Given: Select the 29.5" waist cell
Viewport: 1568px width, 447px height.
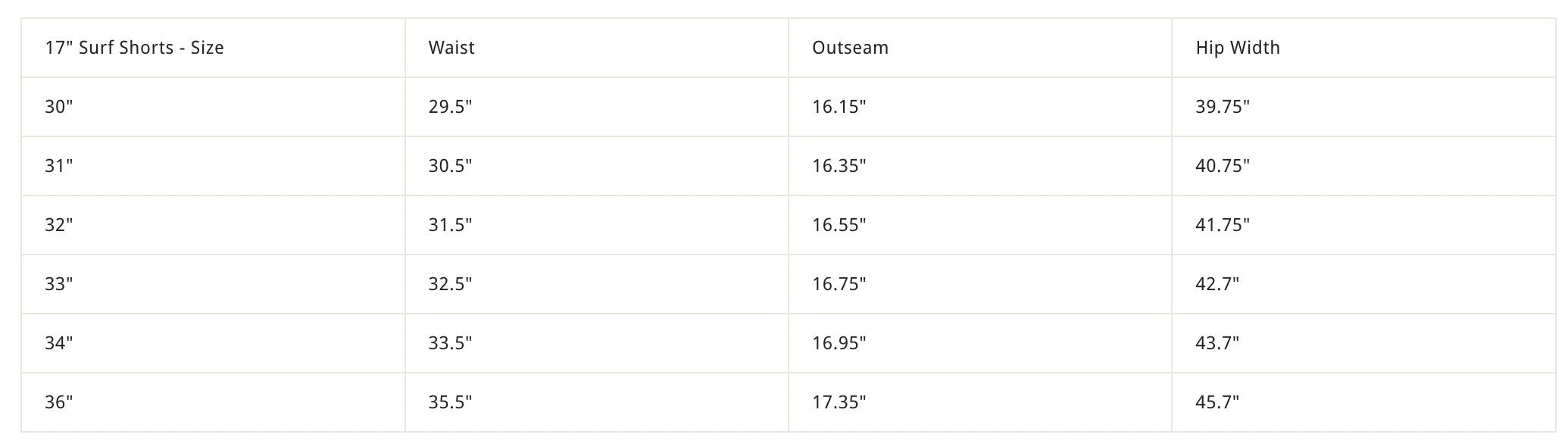Looking at the screenshot, I should [x=450, y=107].
